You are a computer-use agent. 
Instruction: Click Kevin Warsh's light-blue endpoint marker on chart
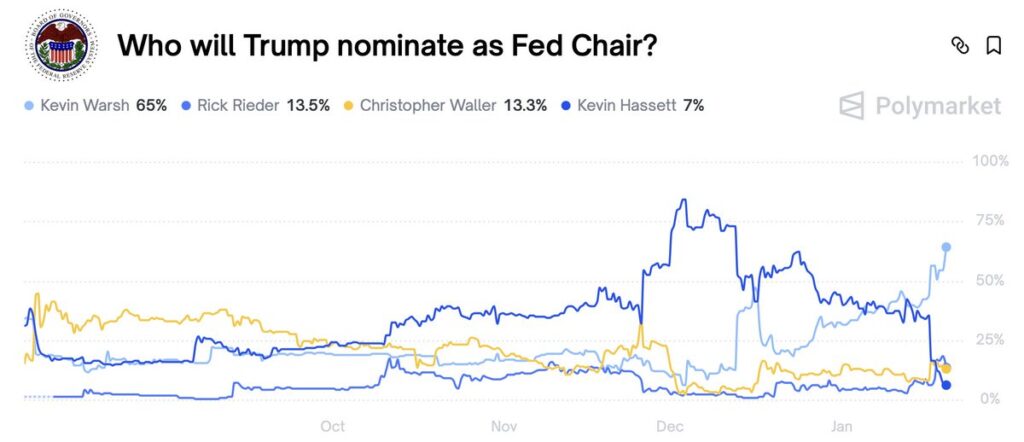(x=946, y=247)
